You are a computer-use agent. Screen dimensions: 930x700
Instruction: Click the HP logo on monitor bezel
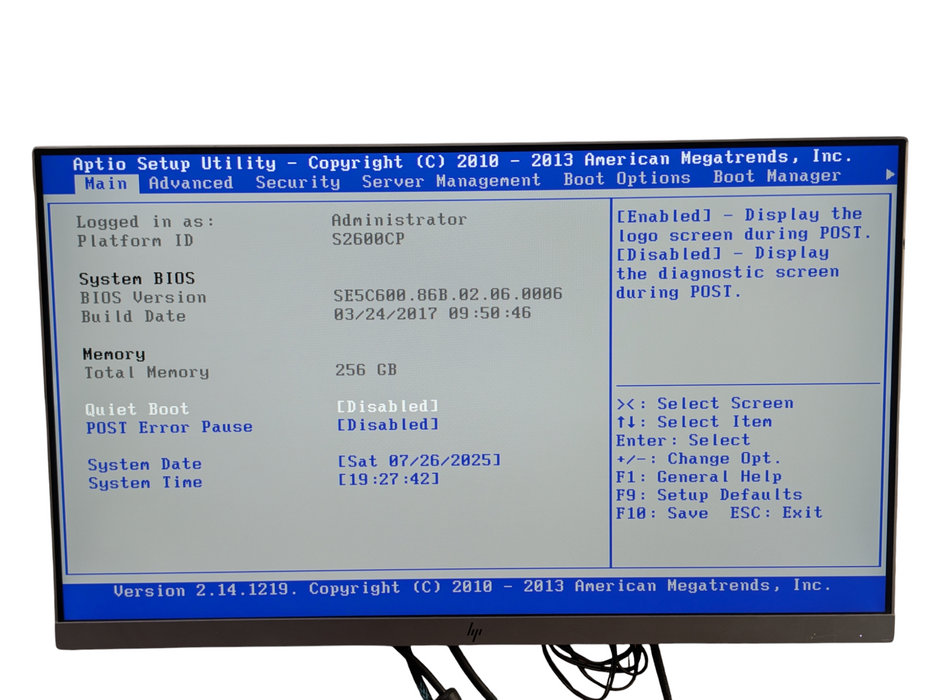[474, 631]
